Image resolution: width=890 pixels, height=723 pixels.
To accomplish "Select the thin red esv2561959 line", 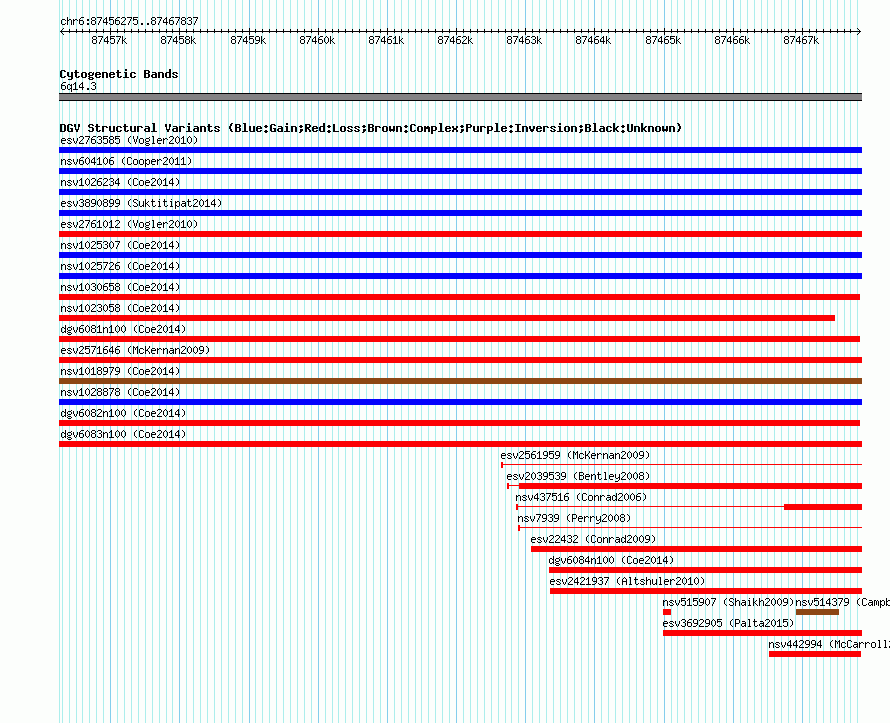I will pos(682,465).
